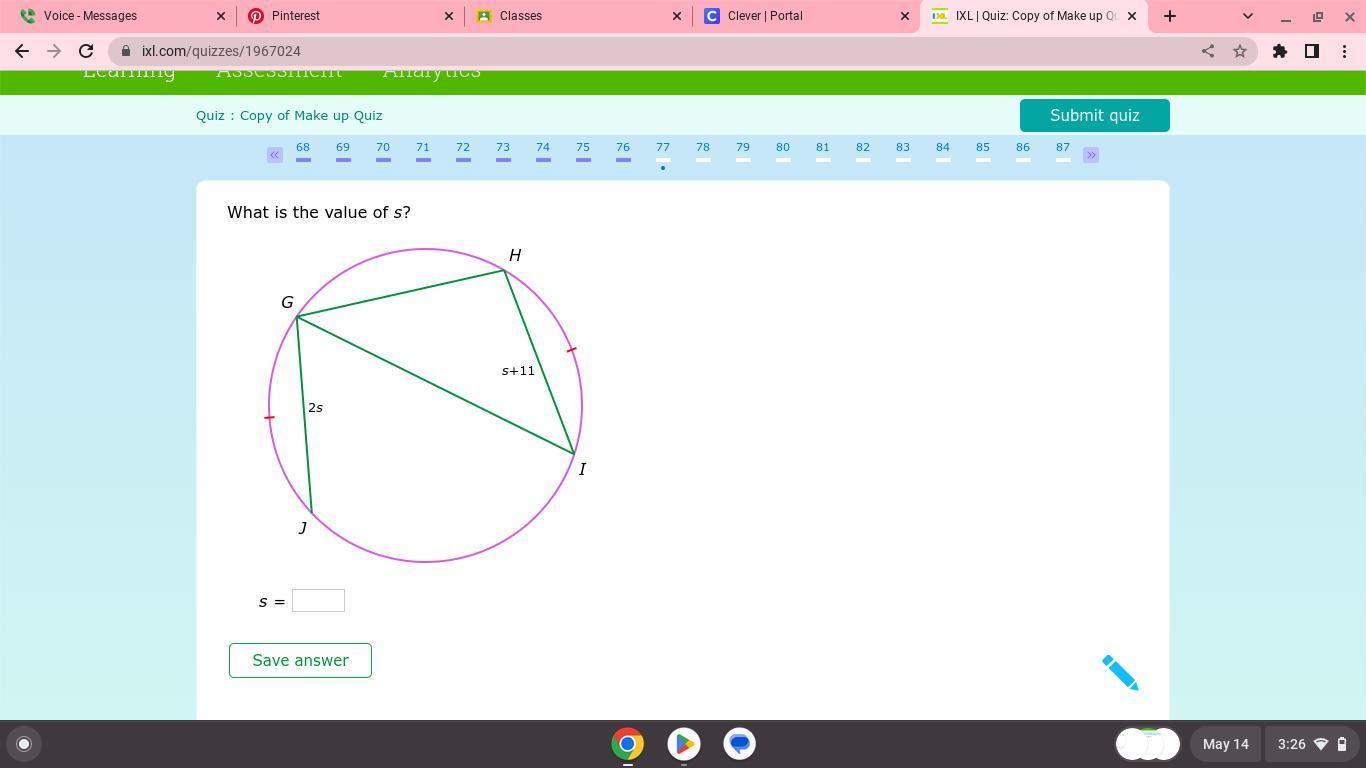Open Chrome from the shelf

(628, 744)
